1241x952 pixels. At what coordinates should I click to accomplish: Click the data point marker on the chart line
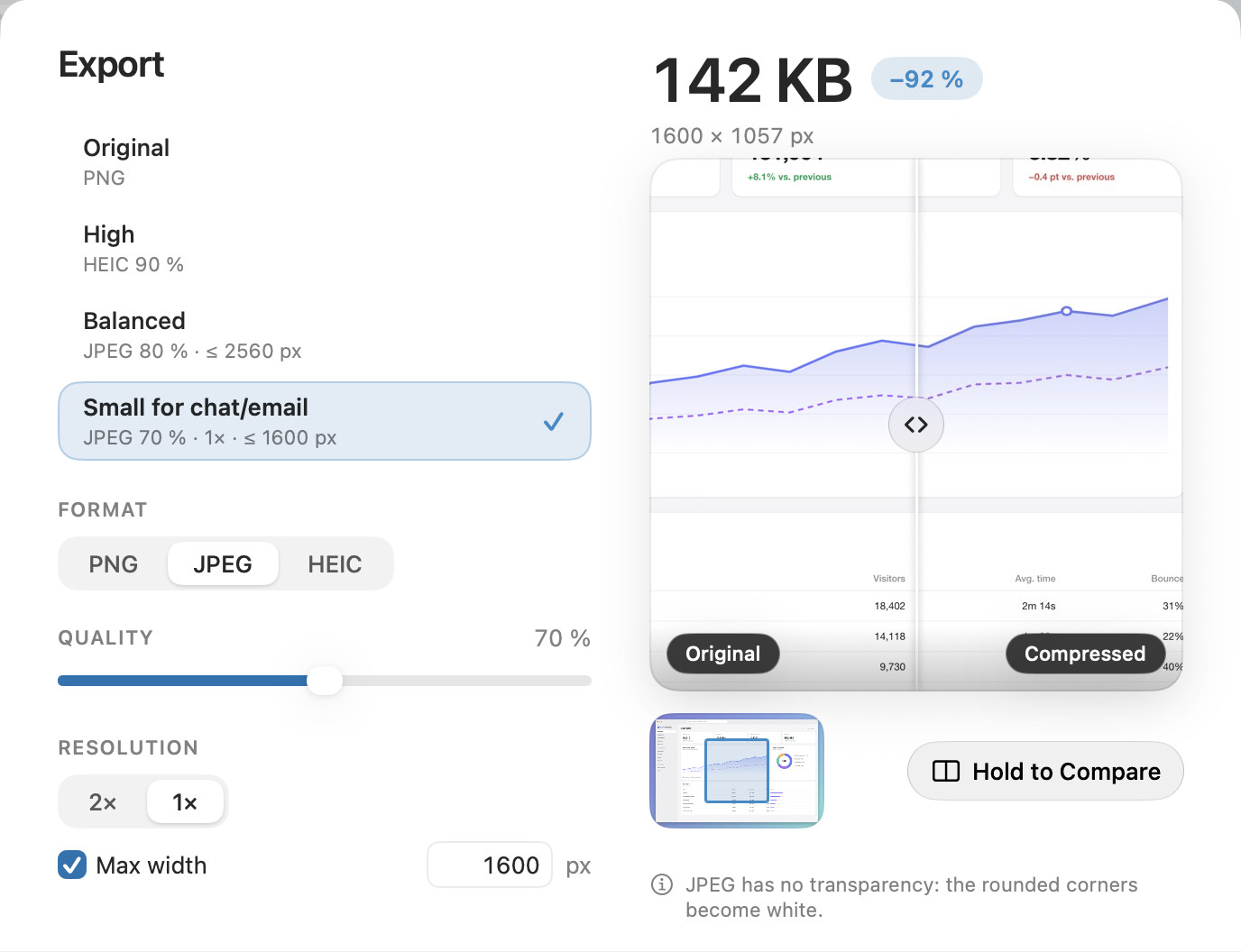coord(1067,311)
